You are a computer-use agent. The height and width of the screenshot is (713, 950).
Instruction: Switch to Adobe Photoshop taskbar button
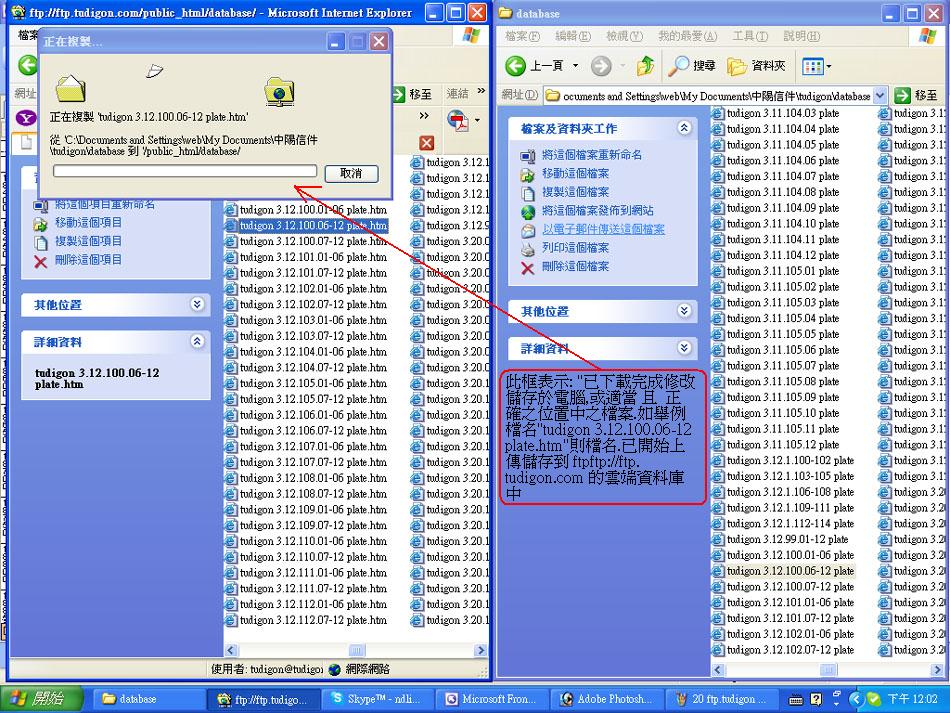point(606,699)
